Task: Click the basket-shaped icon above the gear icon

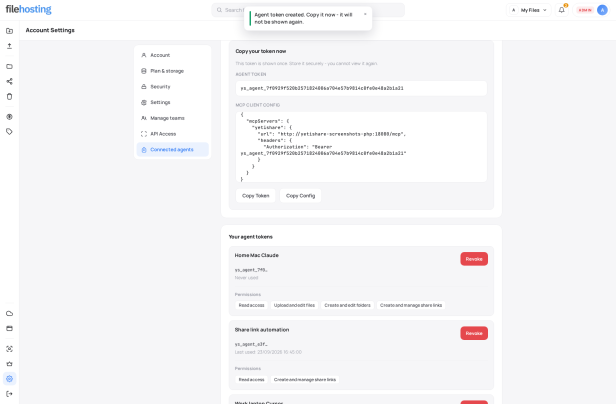Action: point(9,364)
